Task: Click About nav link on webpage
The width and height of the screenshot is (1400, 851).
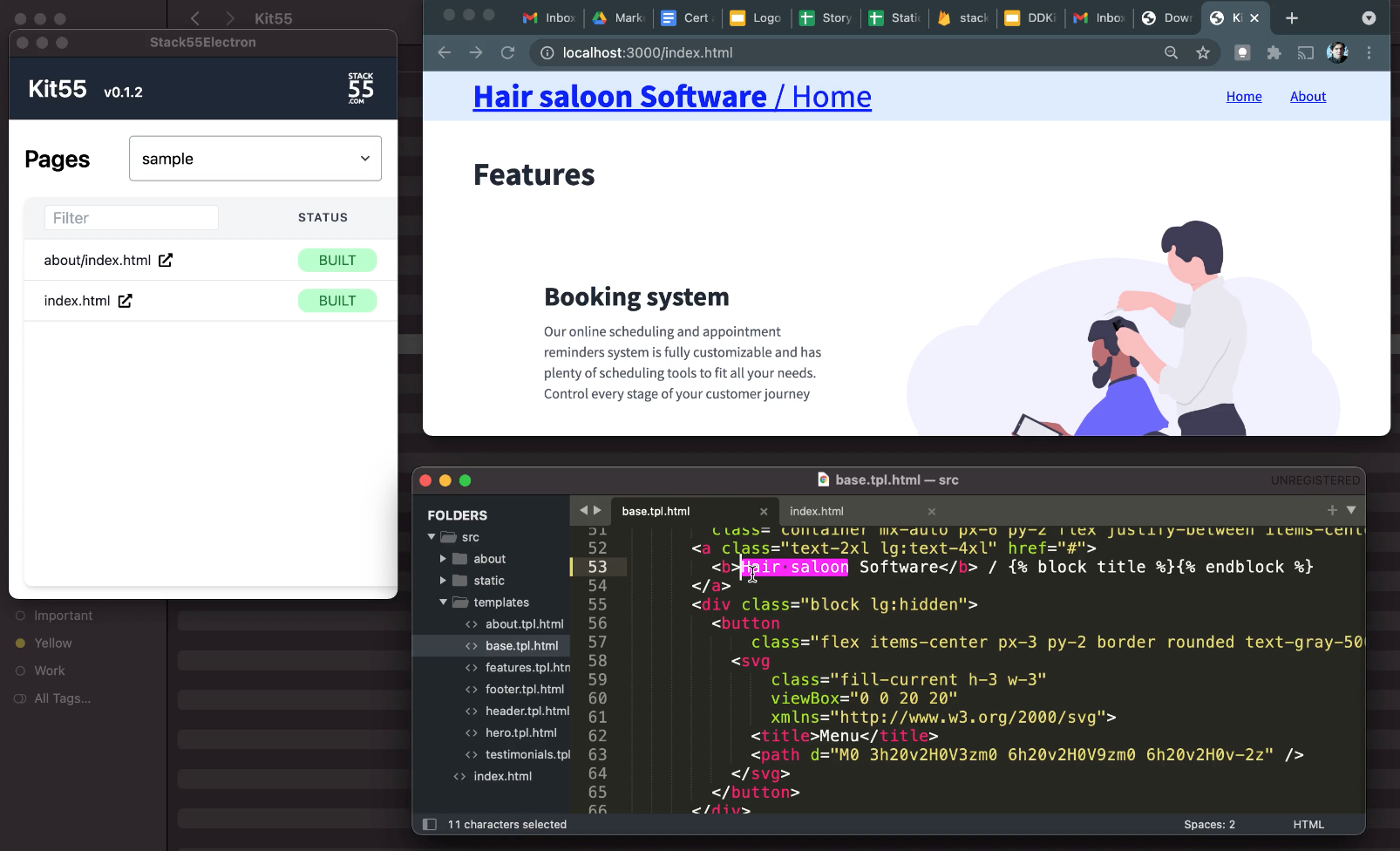Action: [1308, 97]
